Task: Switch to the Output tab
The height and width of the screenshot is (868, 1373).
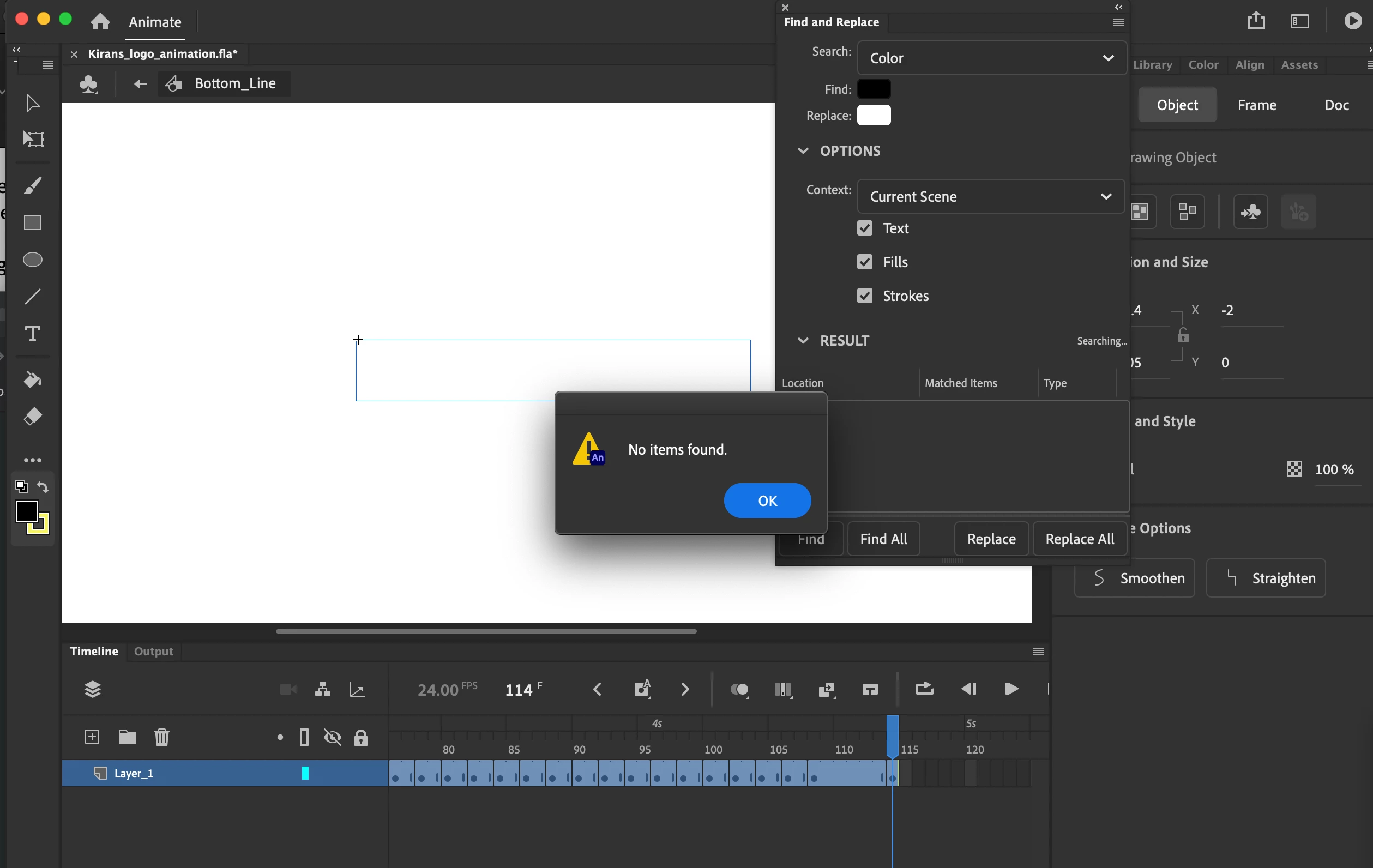Action: point(153,652)
